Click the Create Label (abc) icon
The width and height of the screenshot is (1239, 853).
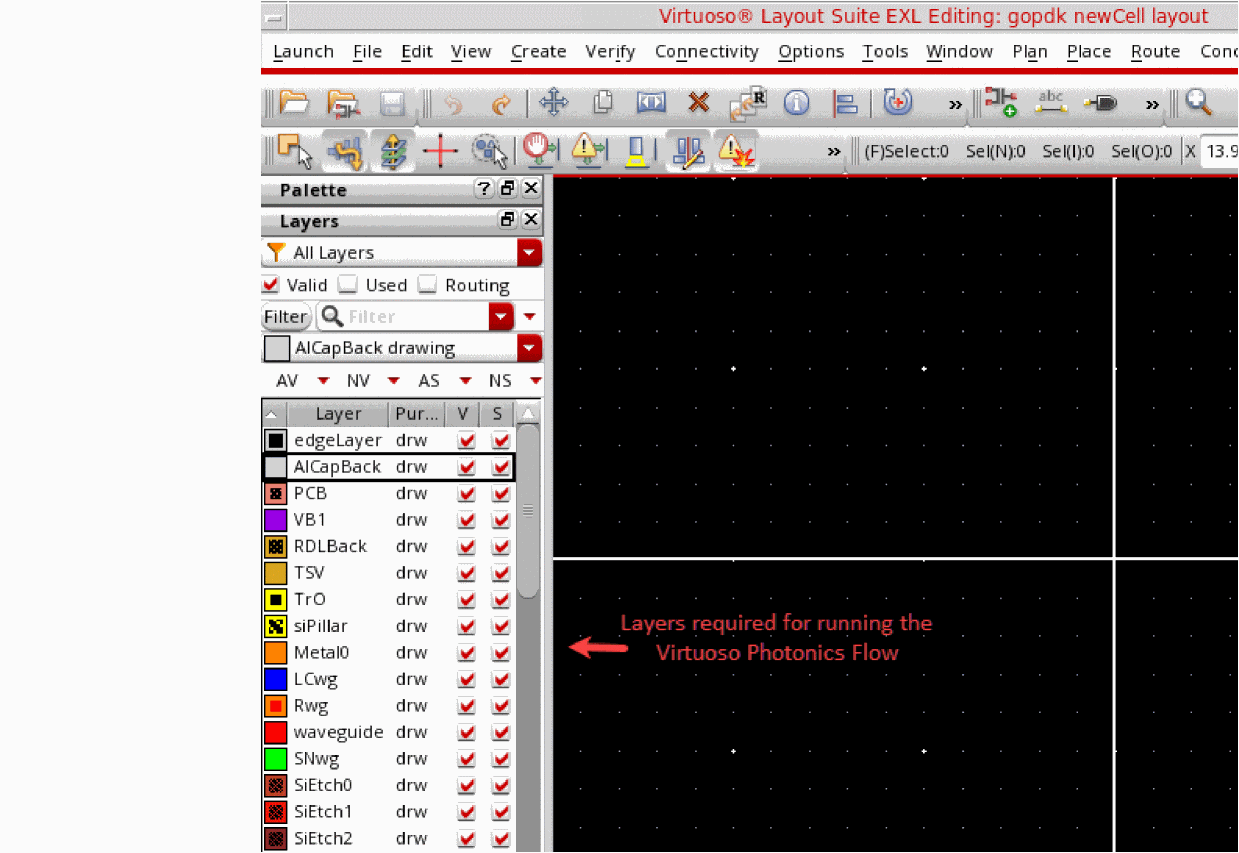1051,102
